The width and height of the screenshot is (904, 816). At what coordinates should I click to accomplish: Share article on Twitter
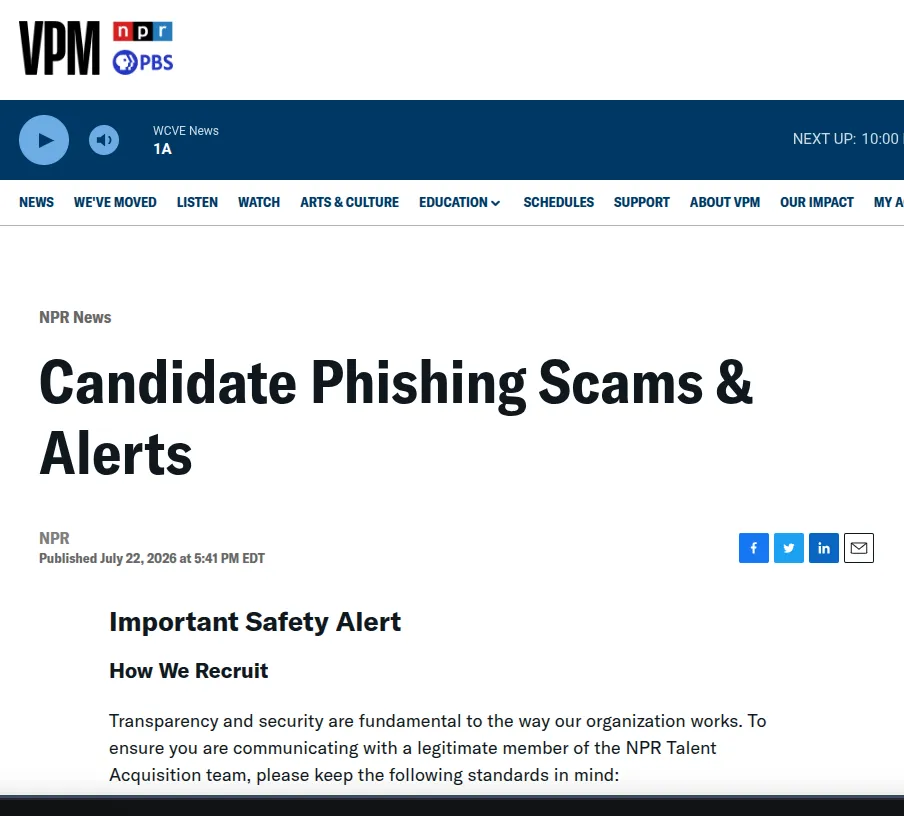[x=789, y=548]
